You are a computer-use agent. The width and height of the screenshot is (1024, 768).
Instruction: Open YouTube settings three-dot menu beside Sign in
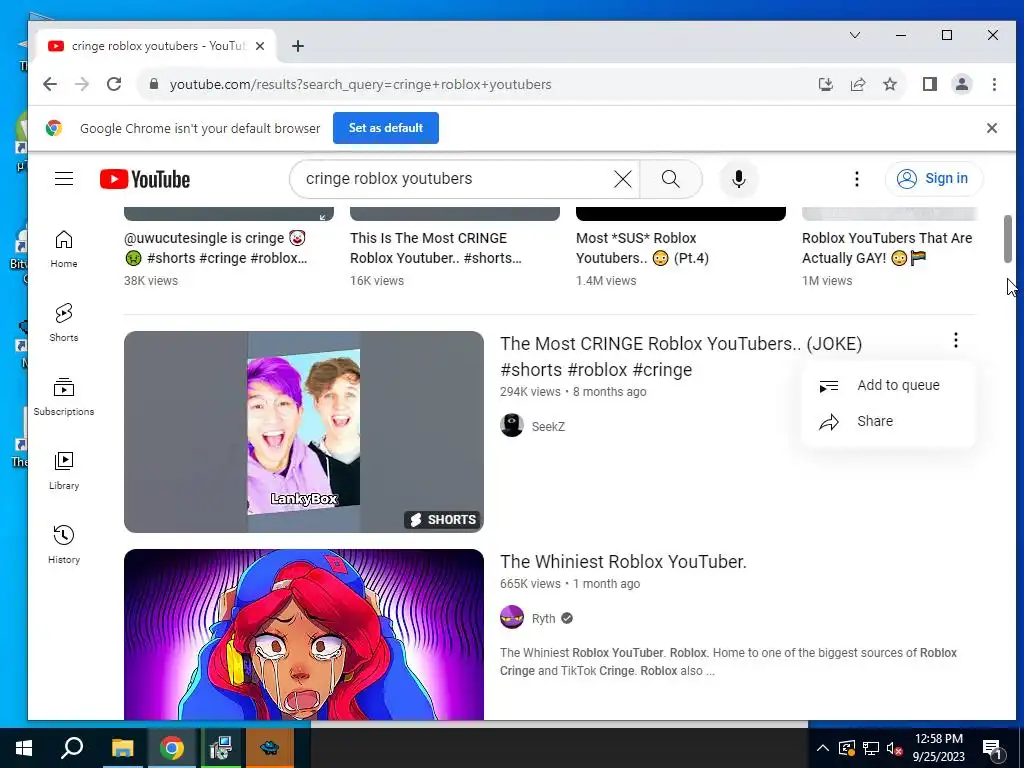point(857,179)
